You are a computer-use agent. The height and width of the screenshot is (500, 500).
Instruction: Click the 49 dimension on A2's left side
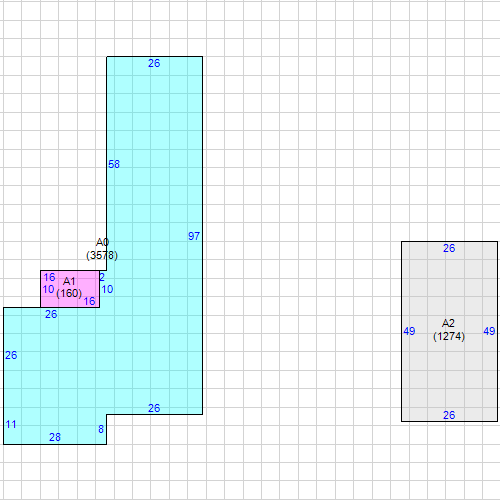pyautogui.click(x=409, y=331)
